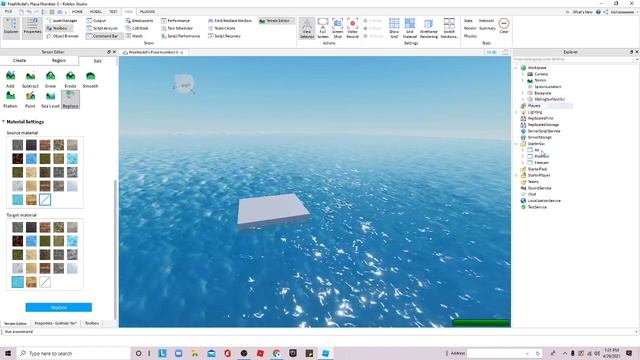640x360 pixels.
Task: Collapse the StarterGui node
Action: [516, 144]
